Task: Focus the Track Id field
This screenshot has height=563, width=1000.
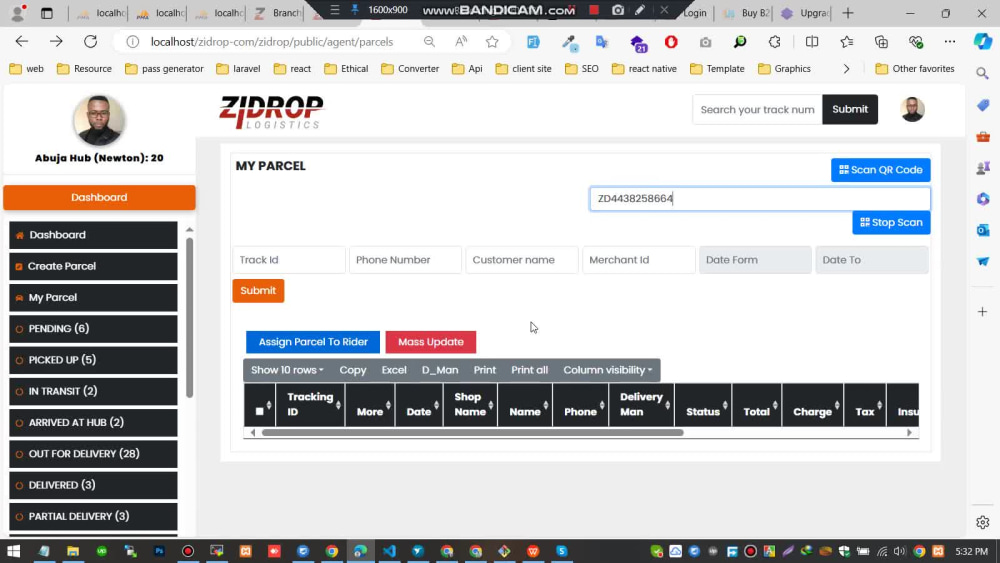Action: tap(289, 260)
